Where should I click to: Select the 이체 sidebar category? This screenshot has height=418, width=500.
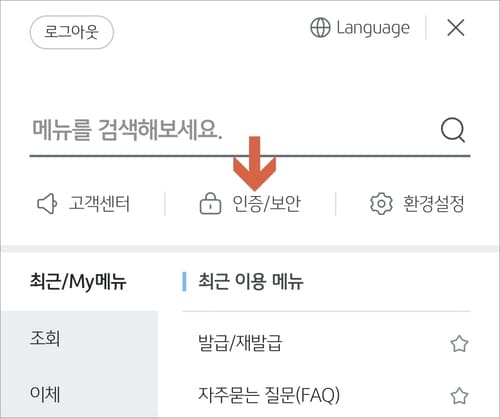click(80, 394)
